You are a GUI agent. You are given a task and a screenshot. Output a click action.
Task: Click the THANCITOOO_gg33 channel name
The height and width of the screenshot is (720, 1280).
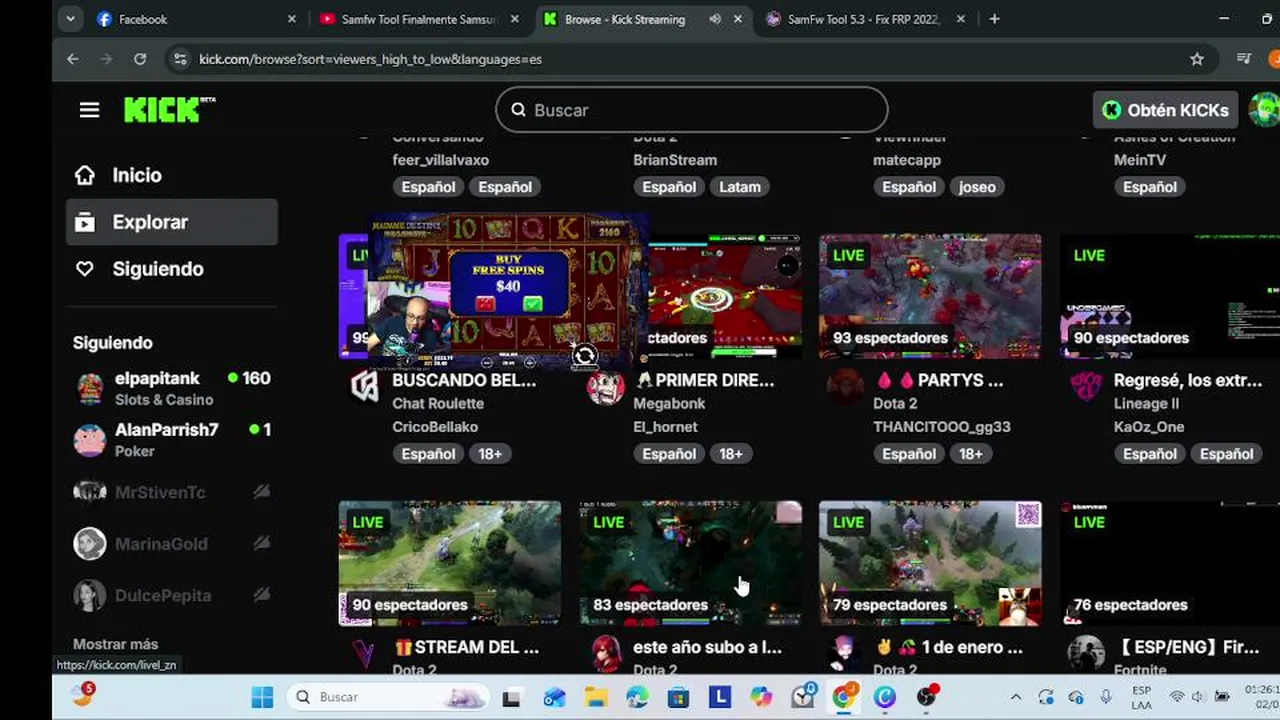tap(942, 427)
